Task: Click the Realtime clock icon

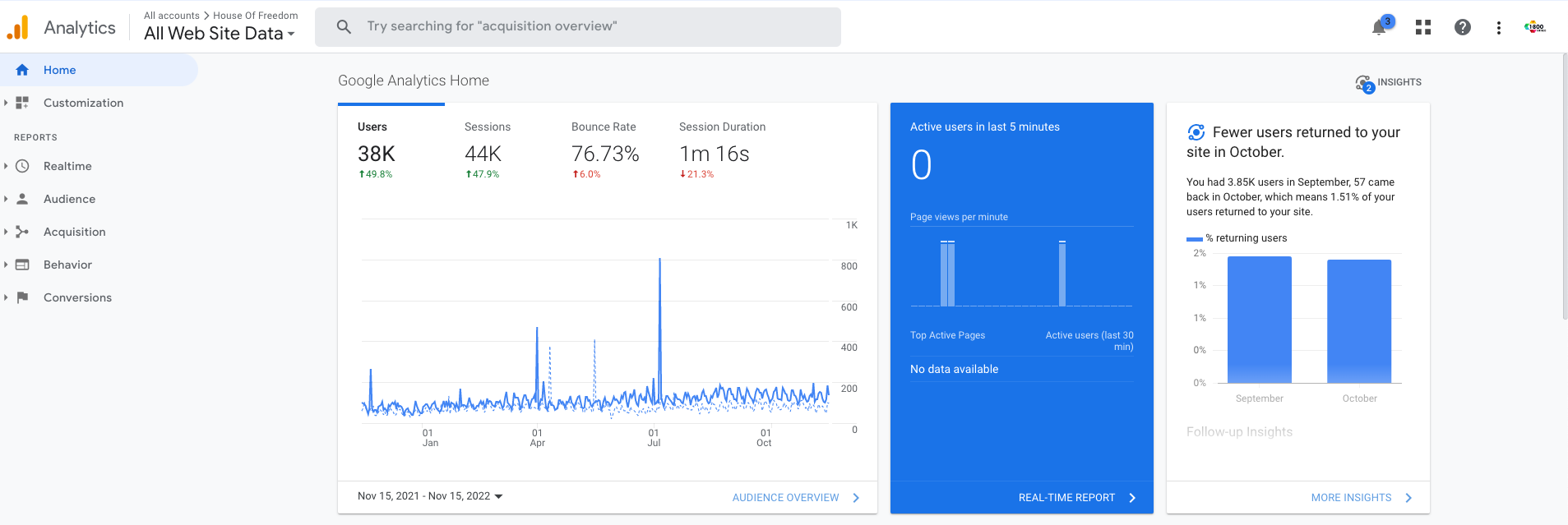Action: (22, 166)
